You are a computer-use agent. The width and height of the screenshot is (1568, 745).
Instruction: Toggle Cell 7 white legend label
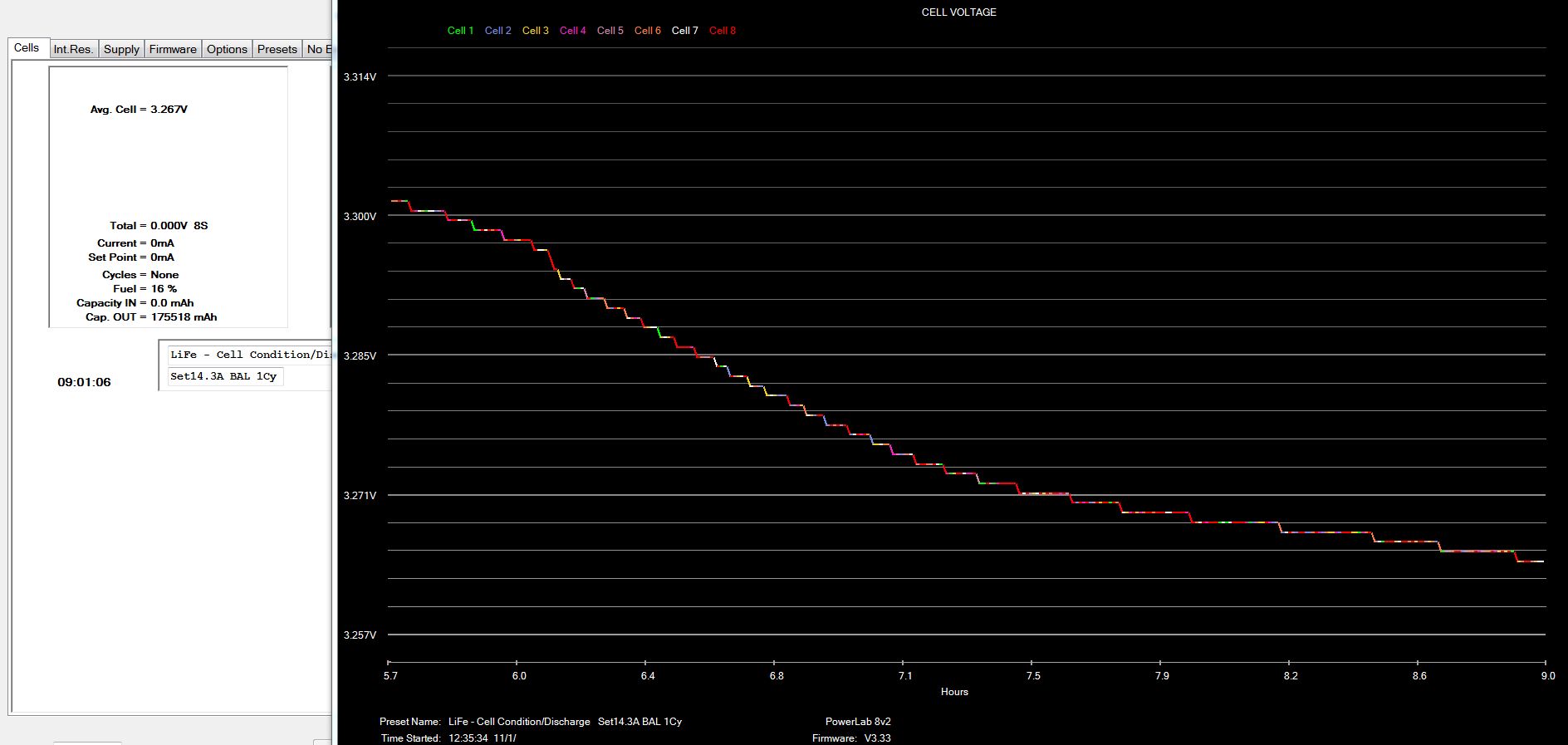(x=684, y=31)
